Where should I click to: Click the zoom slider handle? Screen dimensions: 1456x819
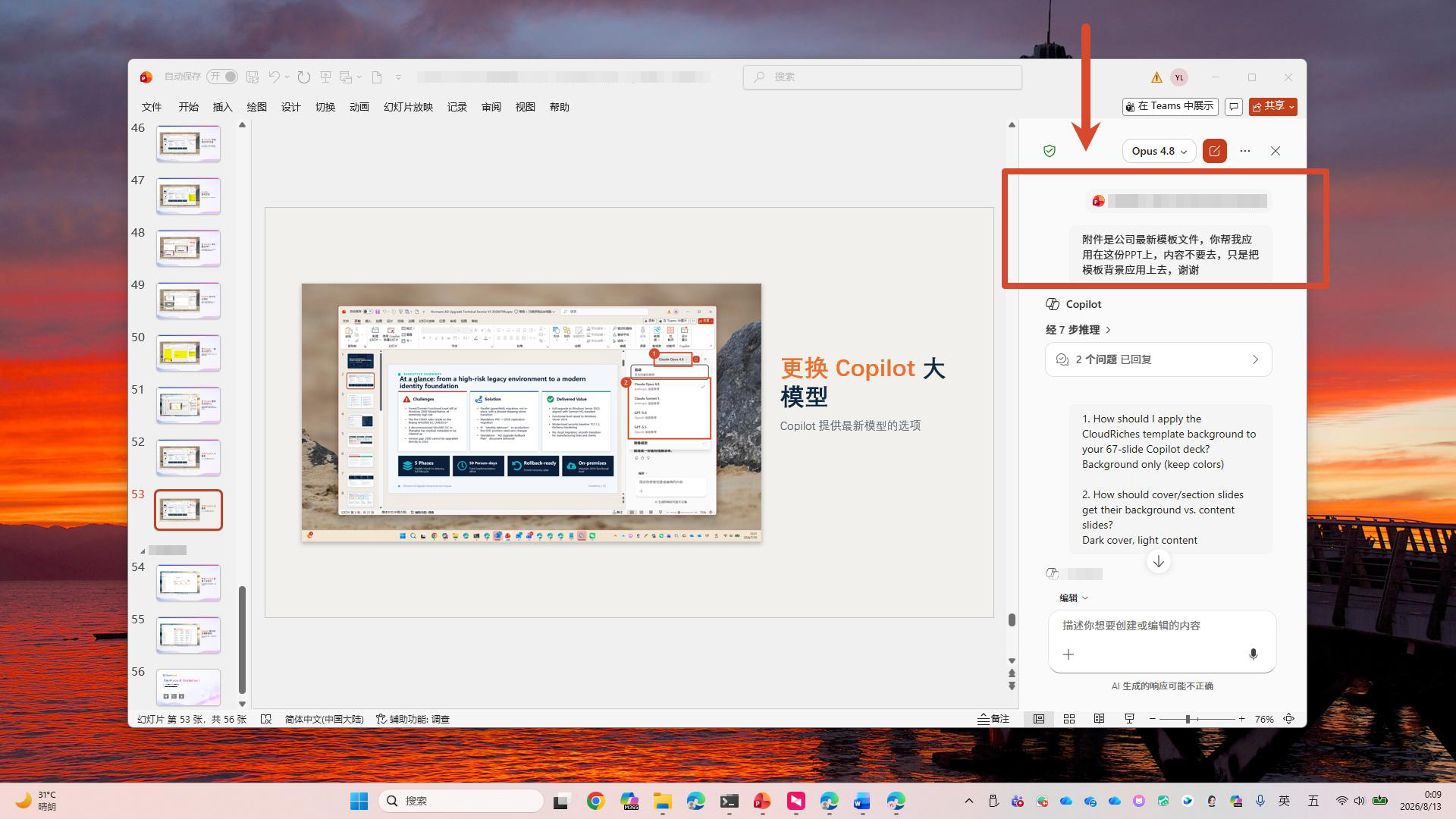1188,719
